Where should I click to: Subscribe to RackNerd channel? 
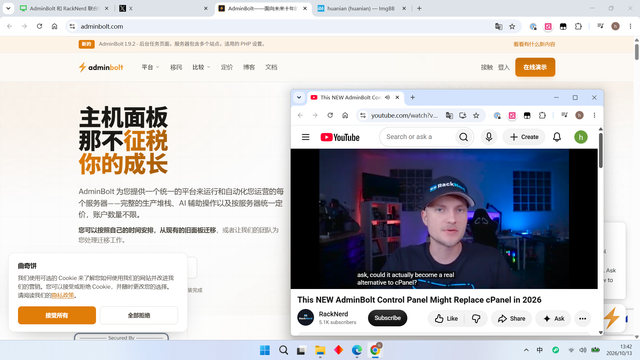(x=387, y=318)
